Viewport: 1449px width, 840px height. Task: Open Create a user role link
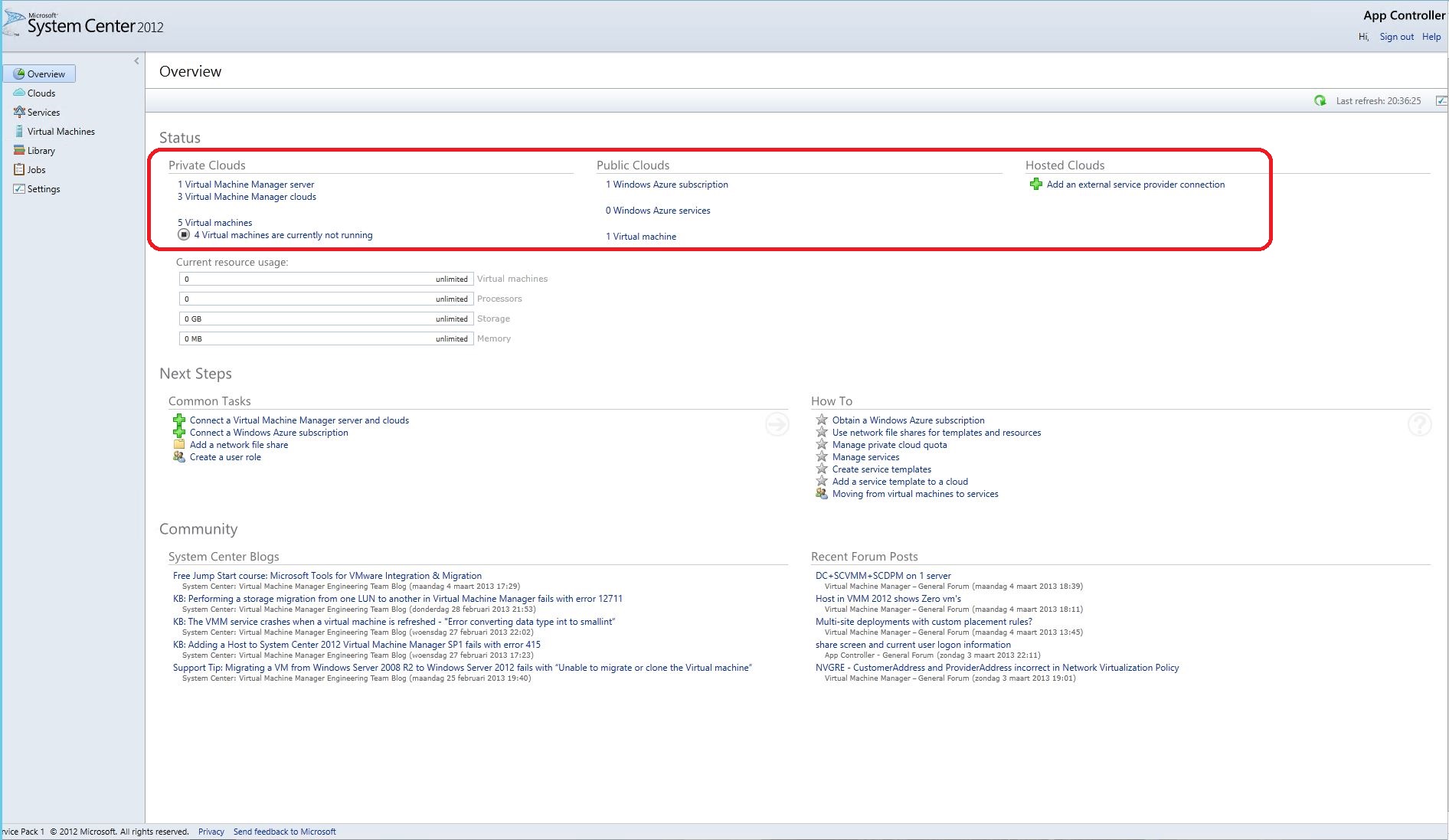point(225,456)
